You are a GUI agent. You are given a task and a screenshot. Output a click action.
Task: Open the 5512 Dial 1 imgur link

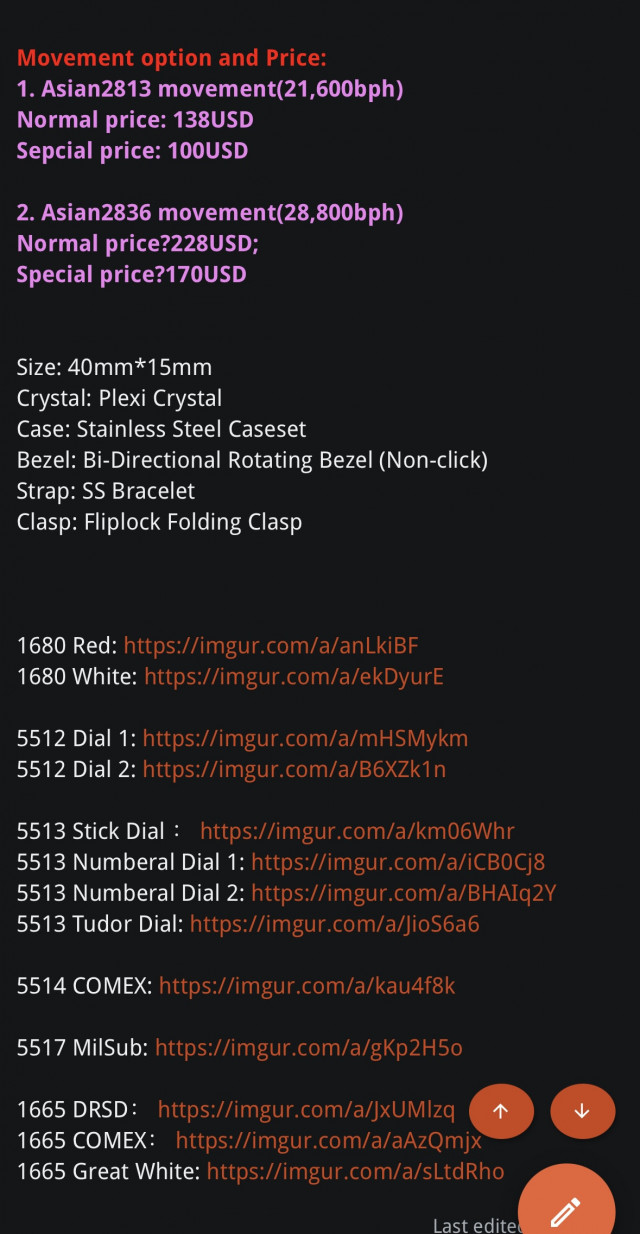(305, 738)
